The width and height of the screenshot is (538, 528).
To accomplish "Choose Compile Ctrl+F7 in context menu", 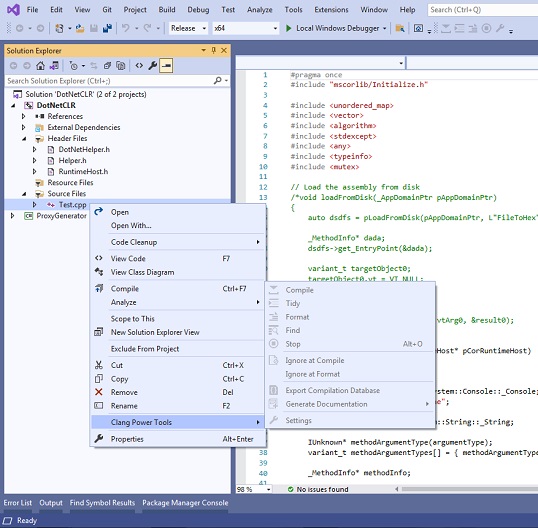I will pos(178,289).
